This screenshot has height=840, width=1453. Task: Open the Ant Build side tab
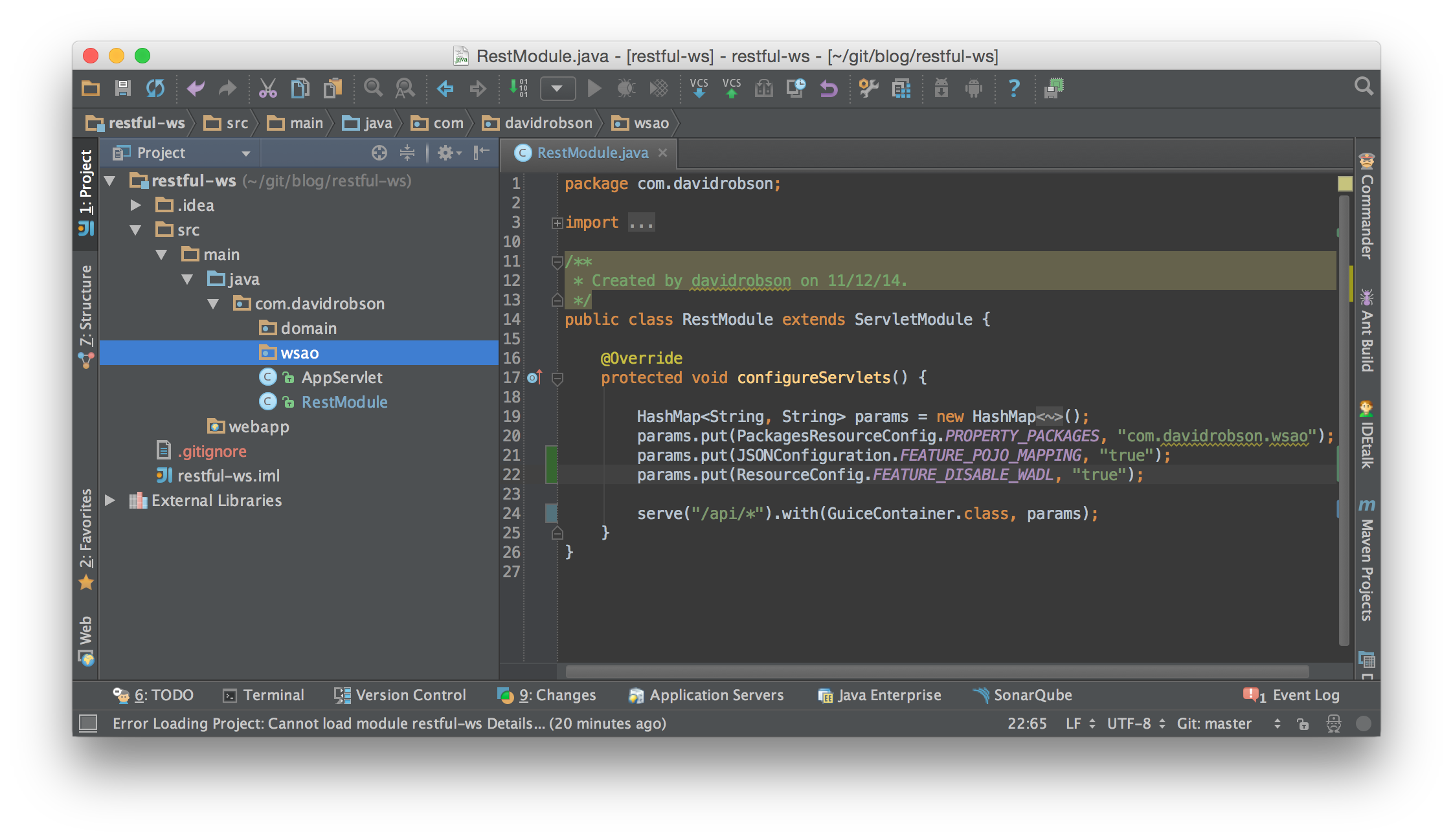pyautogui.click(x=1366, y=330)
